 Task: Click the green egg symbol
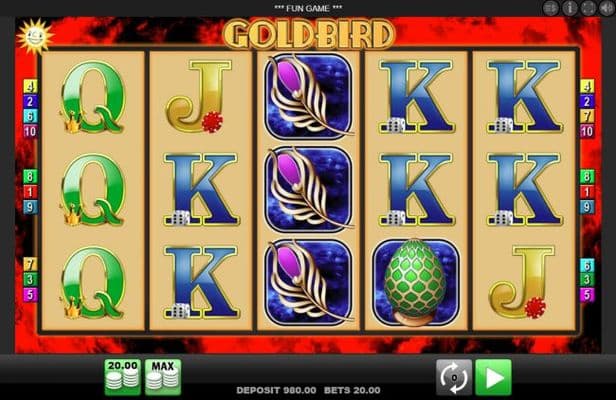(x=416, y=282)
